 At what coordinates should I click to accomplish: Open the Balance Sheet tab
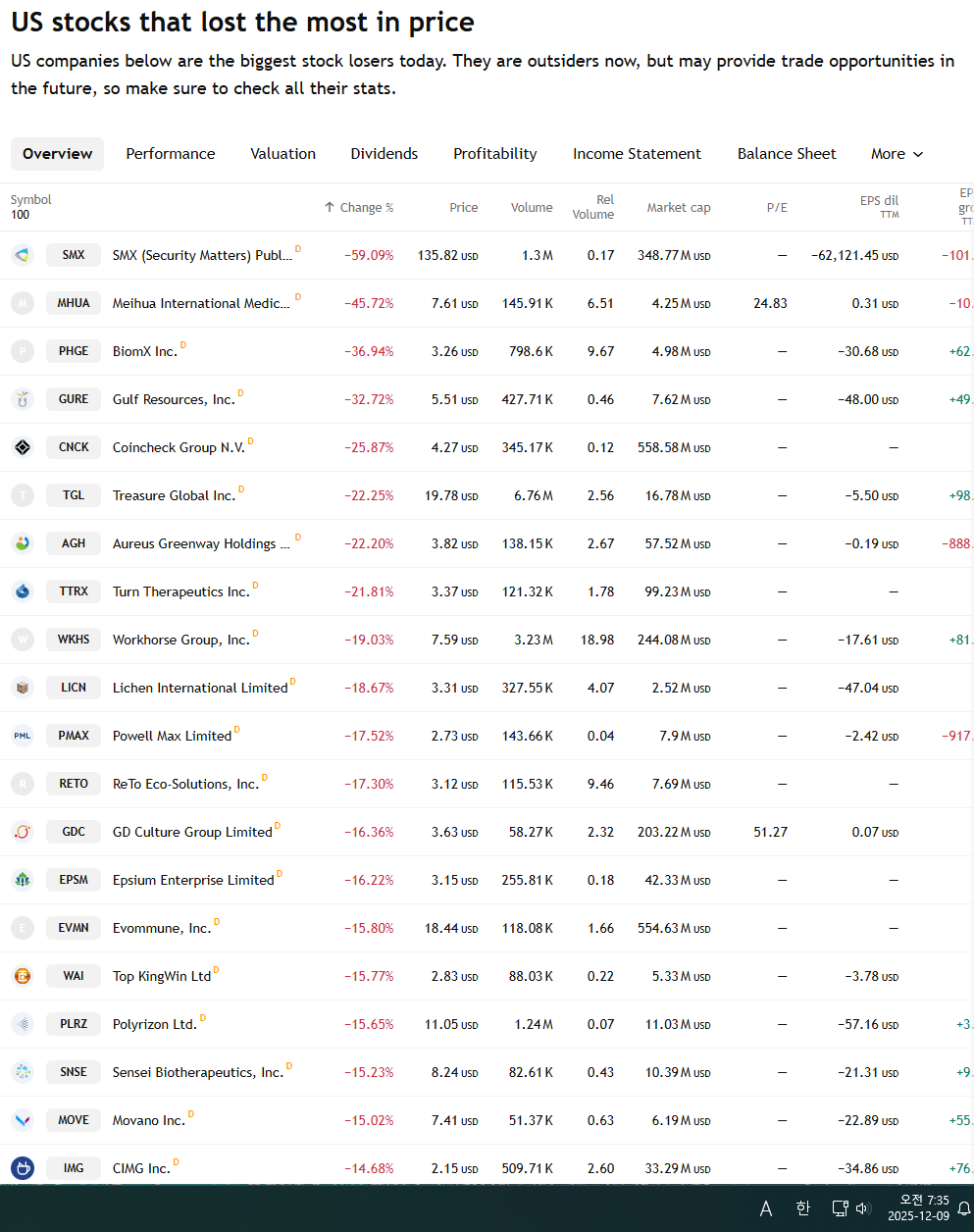point(787,154)
